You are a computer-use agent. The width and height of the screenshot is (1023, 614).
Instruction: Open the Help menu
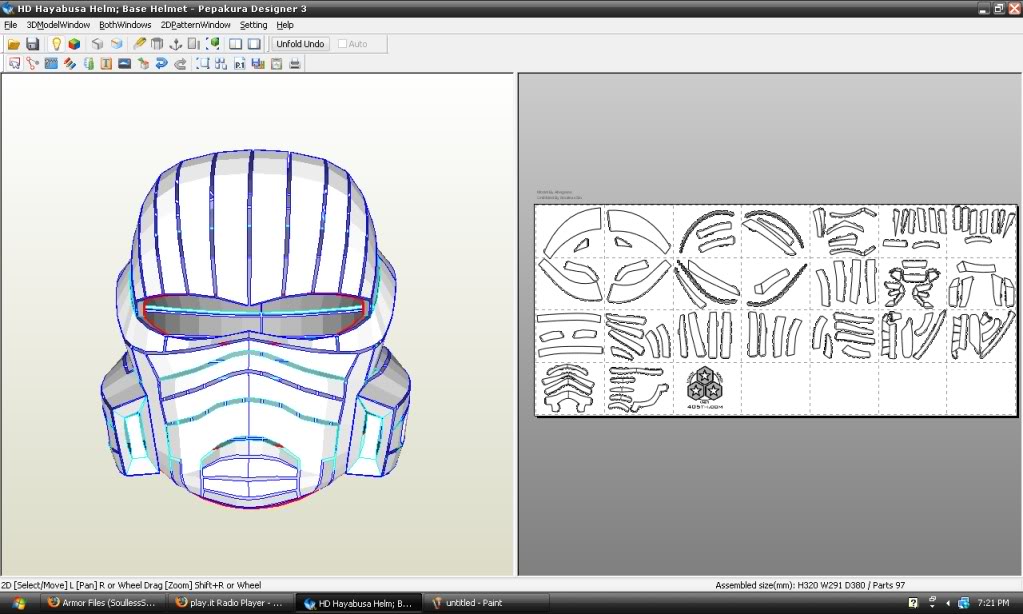tap(285, 25)
